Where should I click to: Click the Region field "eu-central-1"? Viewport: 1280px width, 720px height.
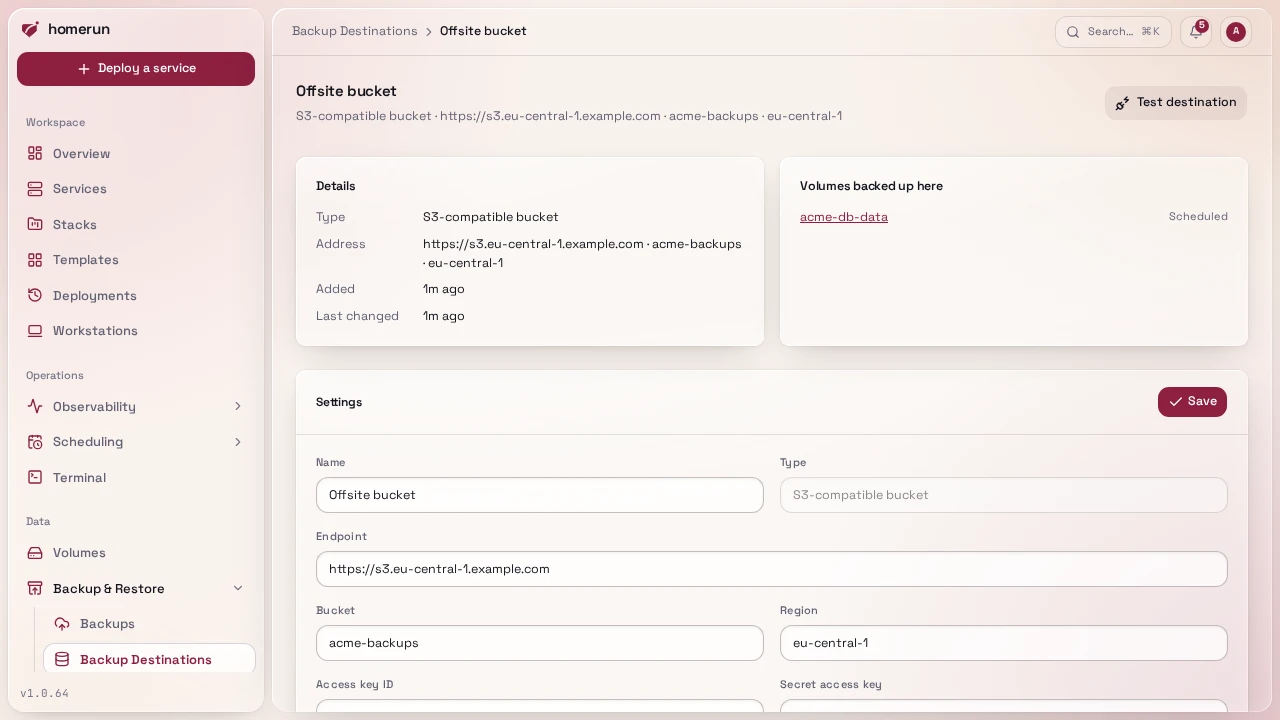(x=1004, y=643)
